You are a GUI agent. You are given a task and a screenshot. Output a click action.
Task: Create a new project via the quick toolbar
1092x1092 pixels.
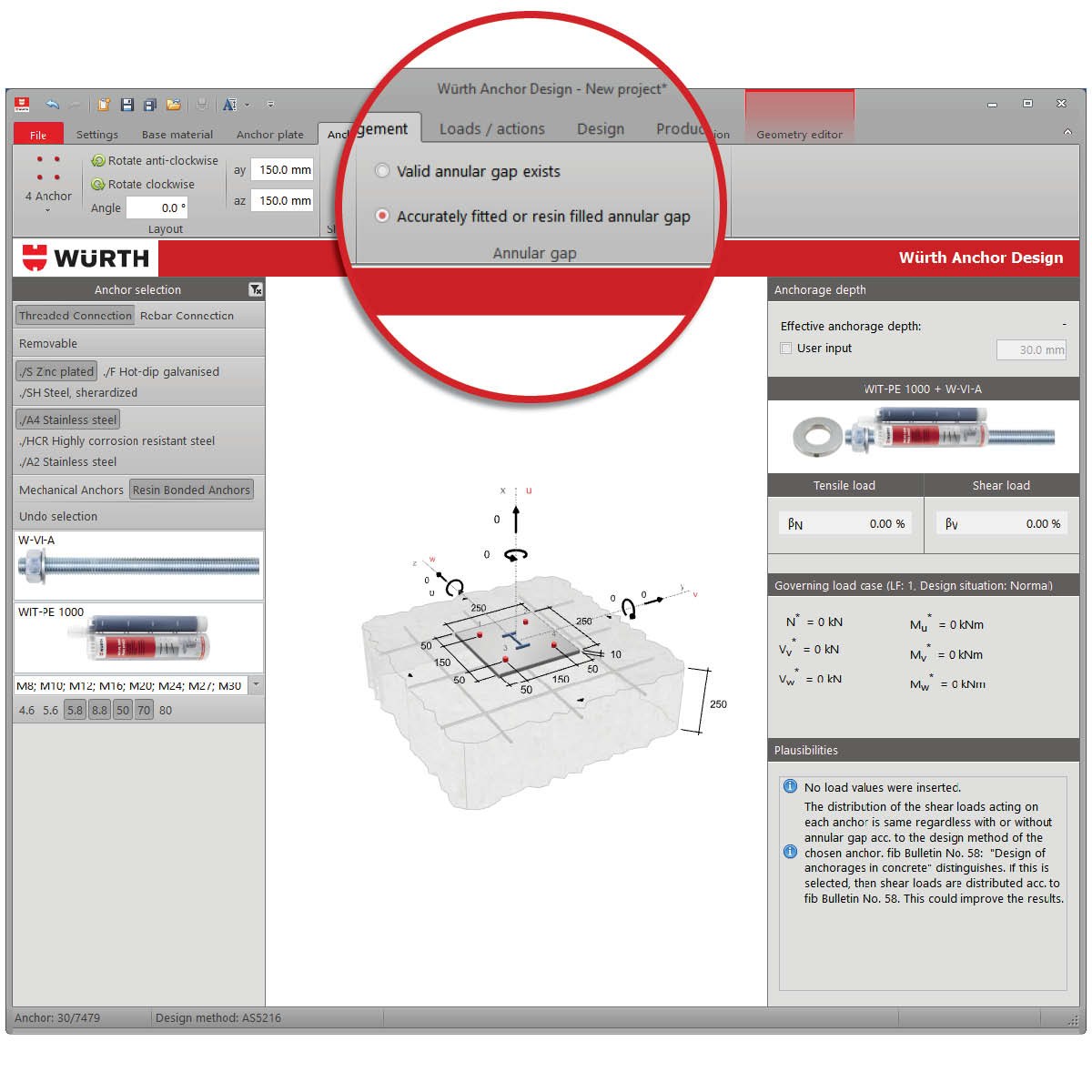[x=104, y=105]
